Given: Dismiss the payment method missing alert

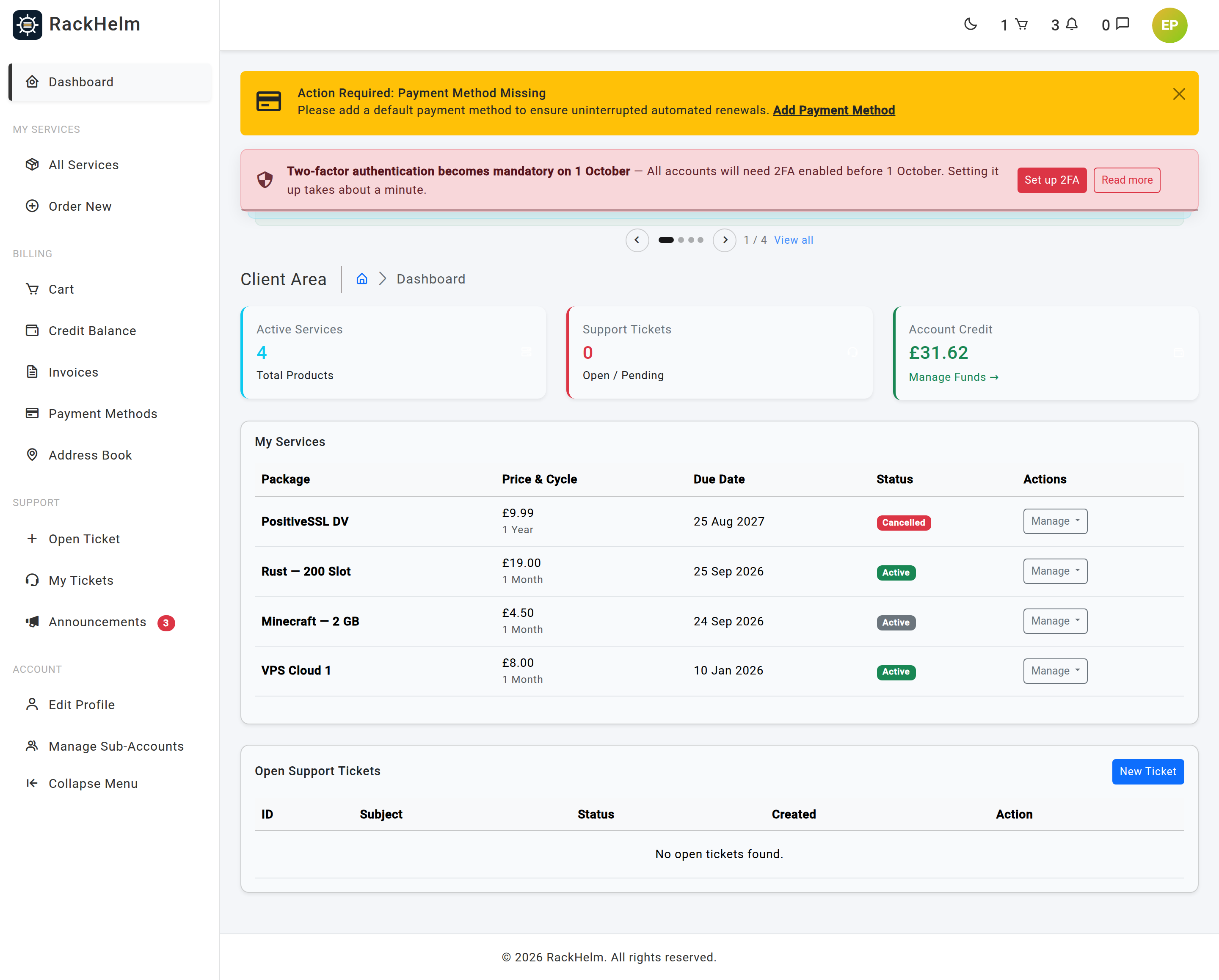Looking at the screenshot, I should pos(1178,94).
